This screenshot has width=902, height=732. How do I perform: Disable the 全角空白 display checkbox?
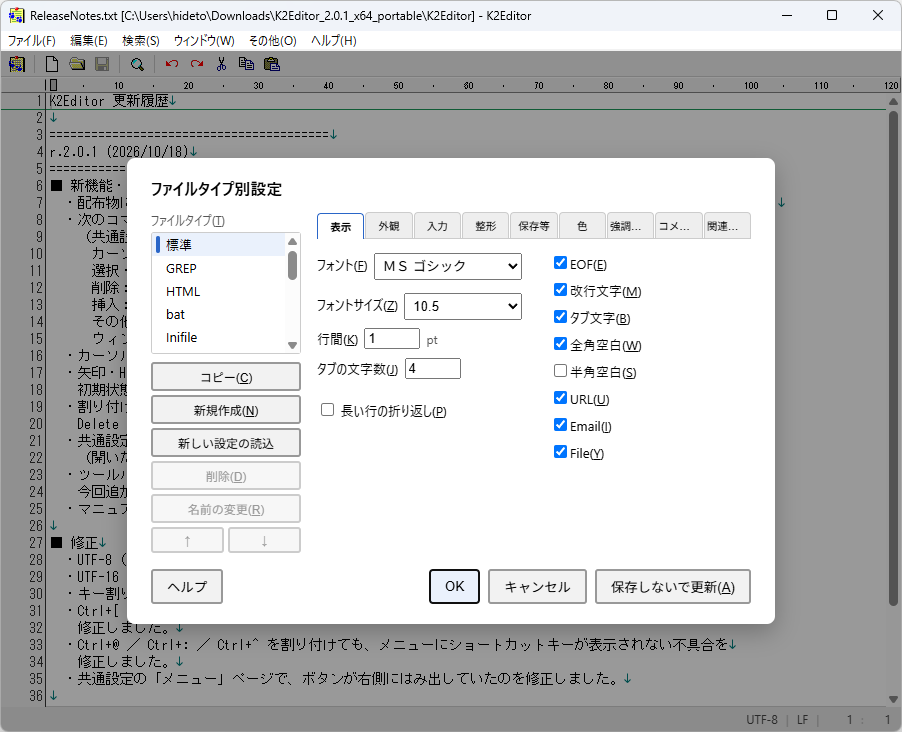[560, 344]
